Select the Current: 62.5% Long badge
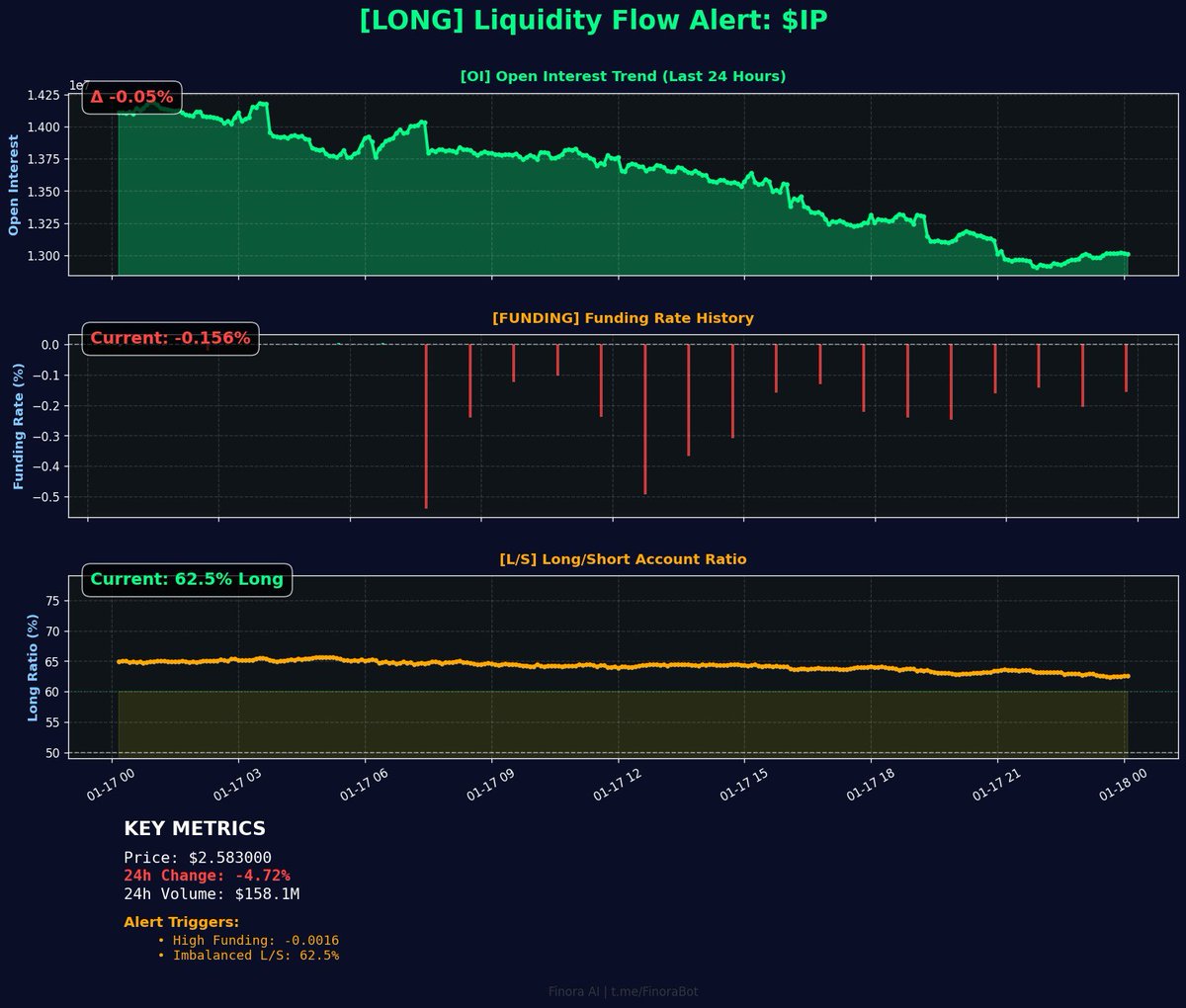Screen dimensions: 1186x1008 pos(187,579)
